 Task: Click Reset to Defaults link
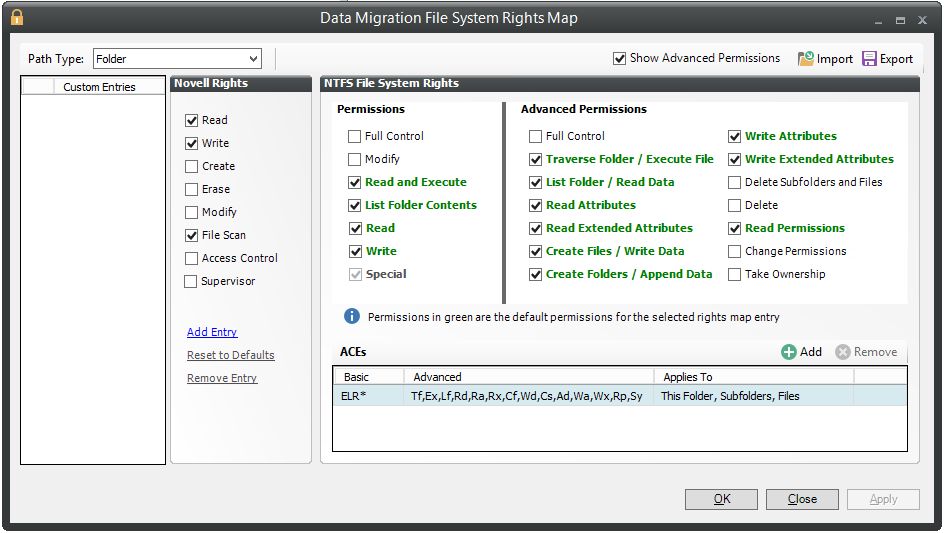230,355
